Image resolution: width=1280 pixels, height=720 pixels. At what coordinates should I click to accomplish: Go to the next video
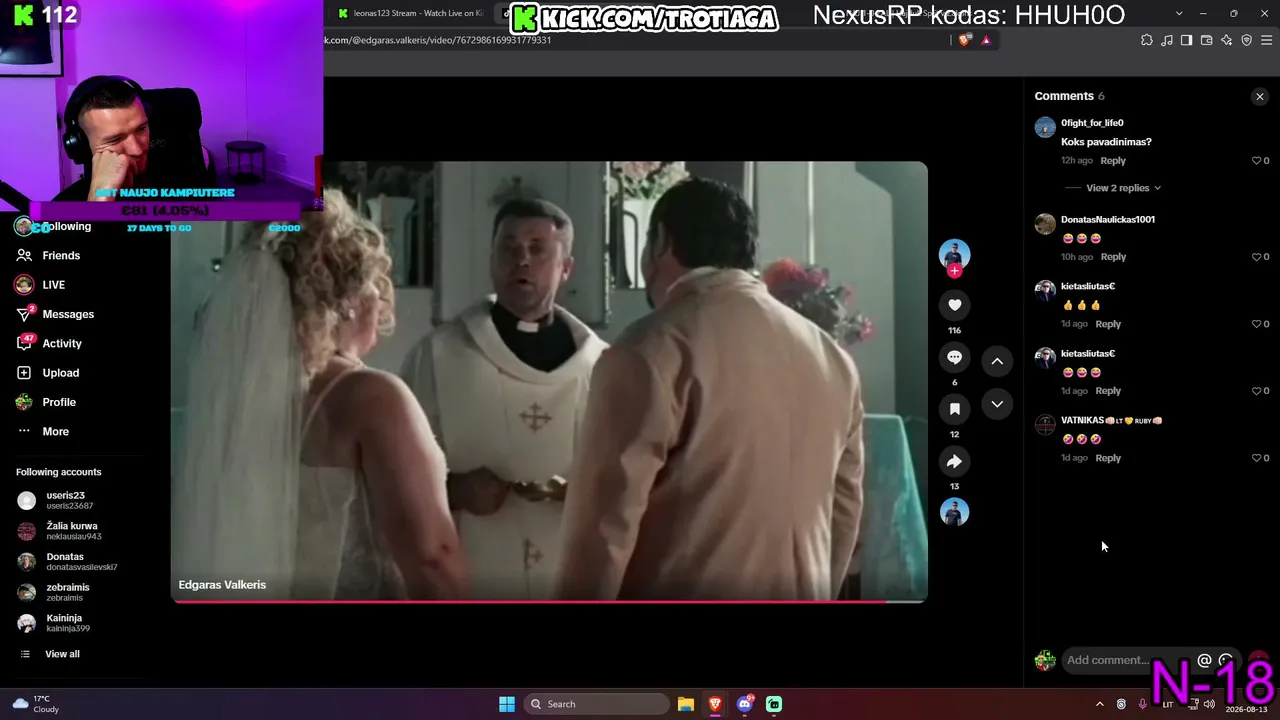(997, 404)
